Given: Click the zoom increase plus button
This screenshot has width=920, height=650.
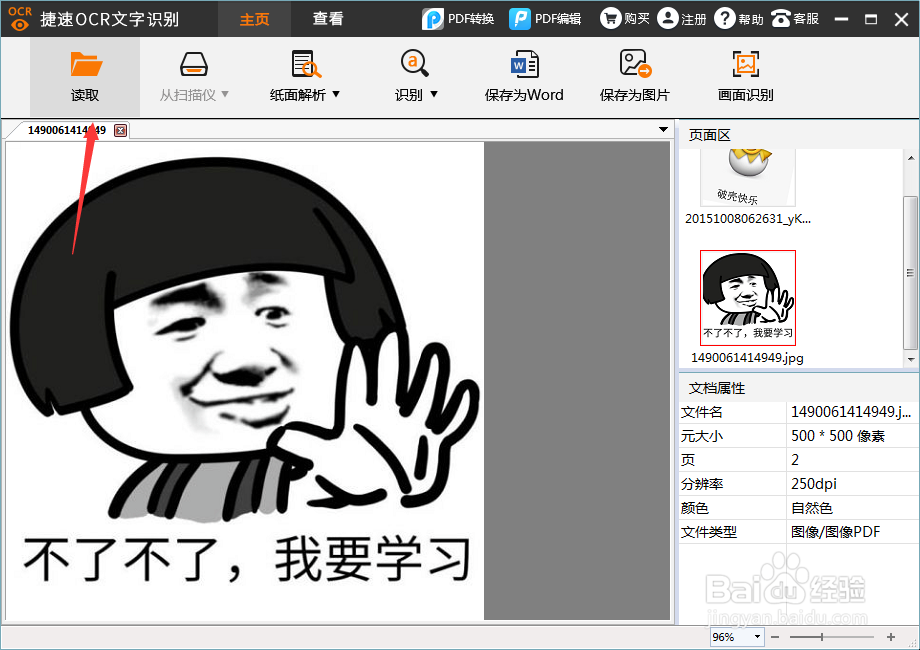Looking at the screenshot, I should pos(889,635).
